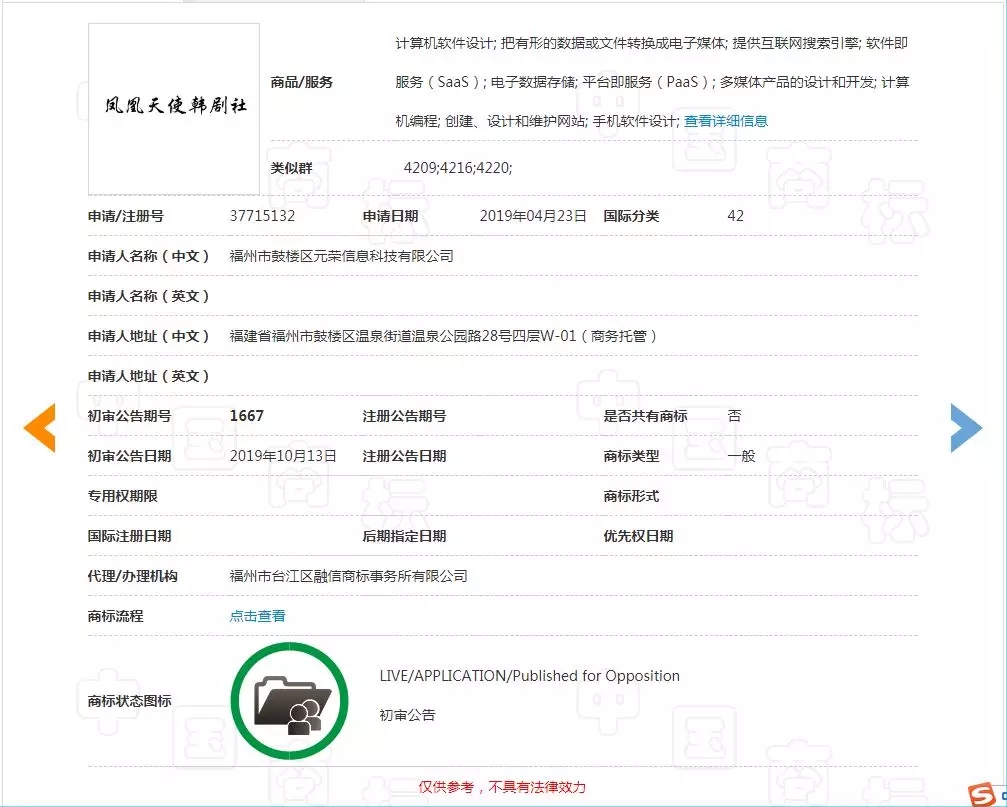The image size is (1007, 807).
Task: Click the 是否共有商标 label
Action: 645,416
